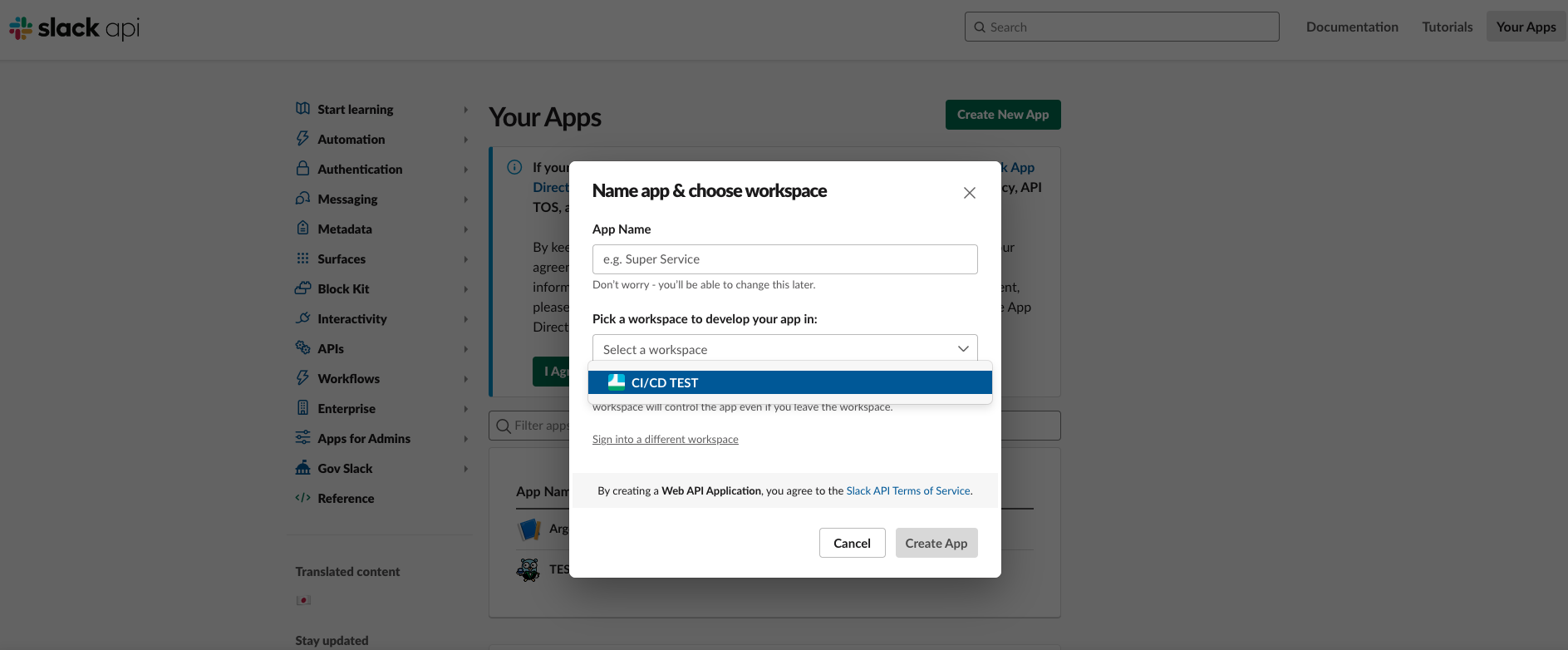Image resolution: width=1568 pixels, height=650 pixels.
Task: Click the info circle icon in notice
Action: (514, 167)
